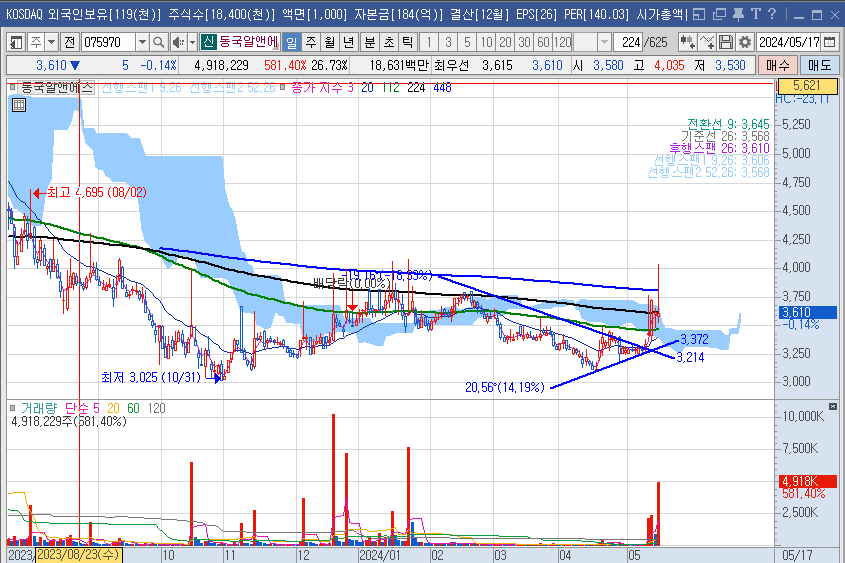The width and height of the screenshot is (845, 563).
Task: Choose interval 1 button
Action: (429, 41)
